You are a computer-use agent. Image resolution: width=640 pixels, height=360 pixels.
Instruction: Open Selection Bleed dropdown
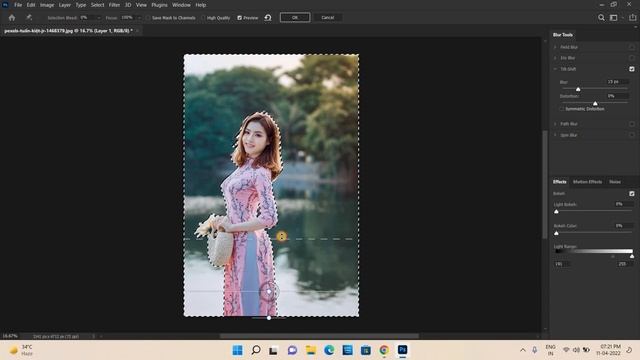(x=98, y=18)
